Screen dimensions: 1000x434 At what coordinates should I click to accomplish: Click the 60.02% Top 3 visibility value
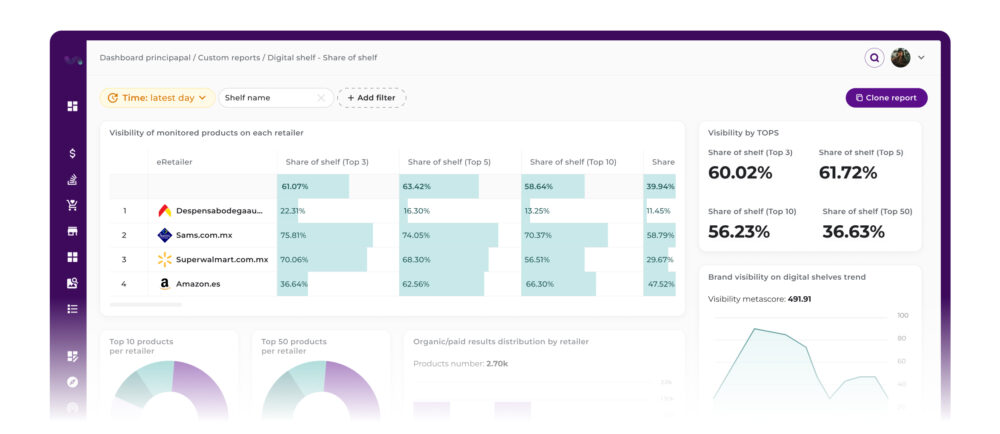click(740, 173)
